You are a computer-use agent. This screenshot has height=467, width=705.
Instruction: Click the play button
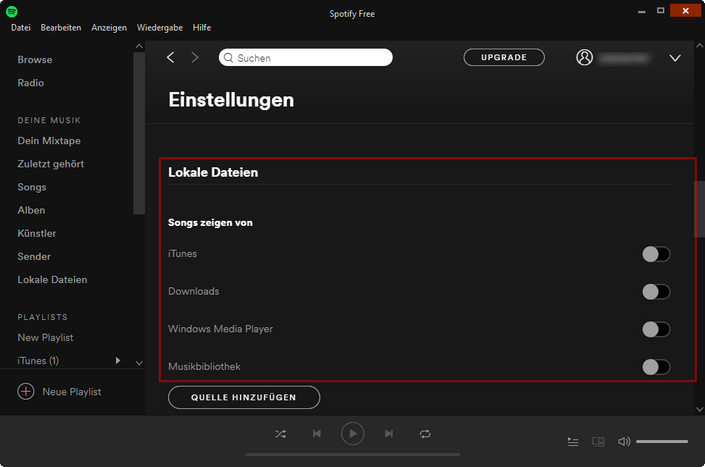point(352,434)
